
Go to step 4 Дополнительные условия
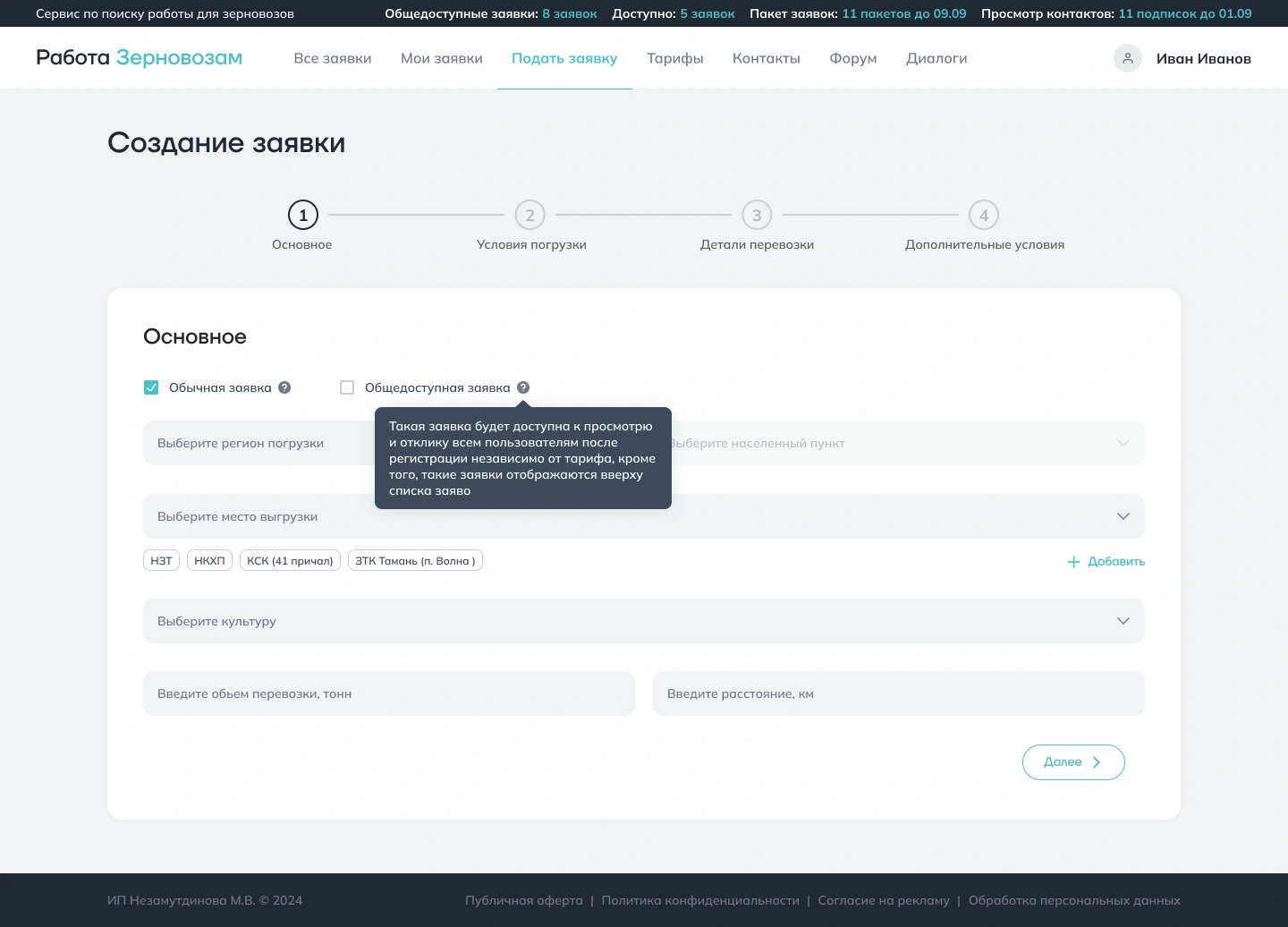click(984, 215)
